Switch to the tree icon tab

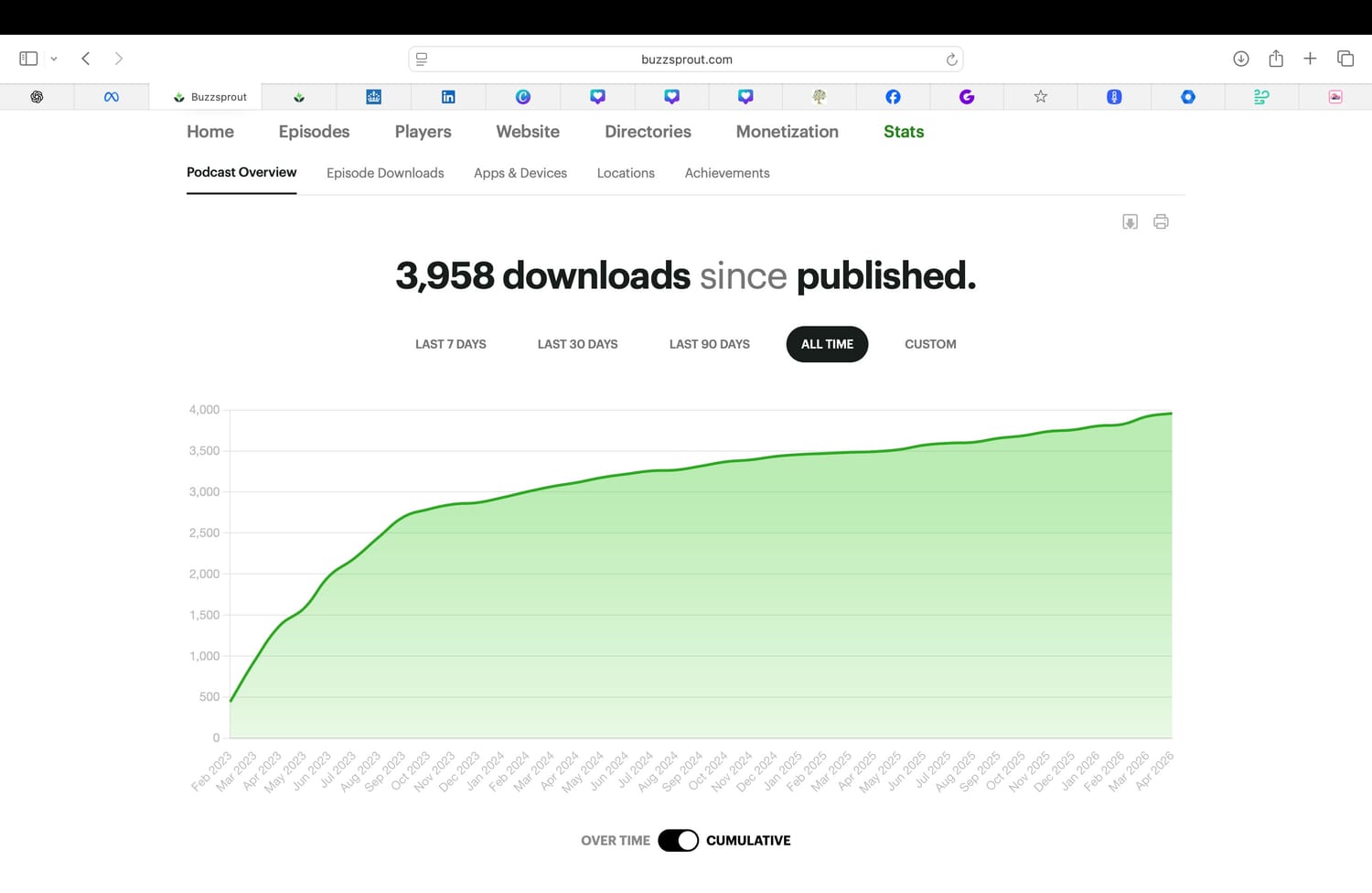click(x=820, y=97)
